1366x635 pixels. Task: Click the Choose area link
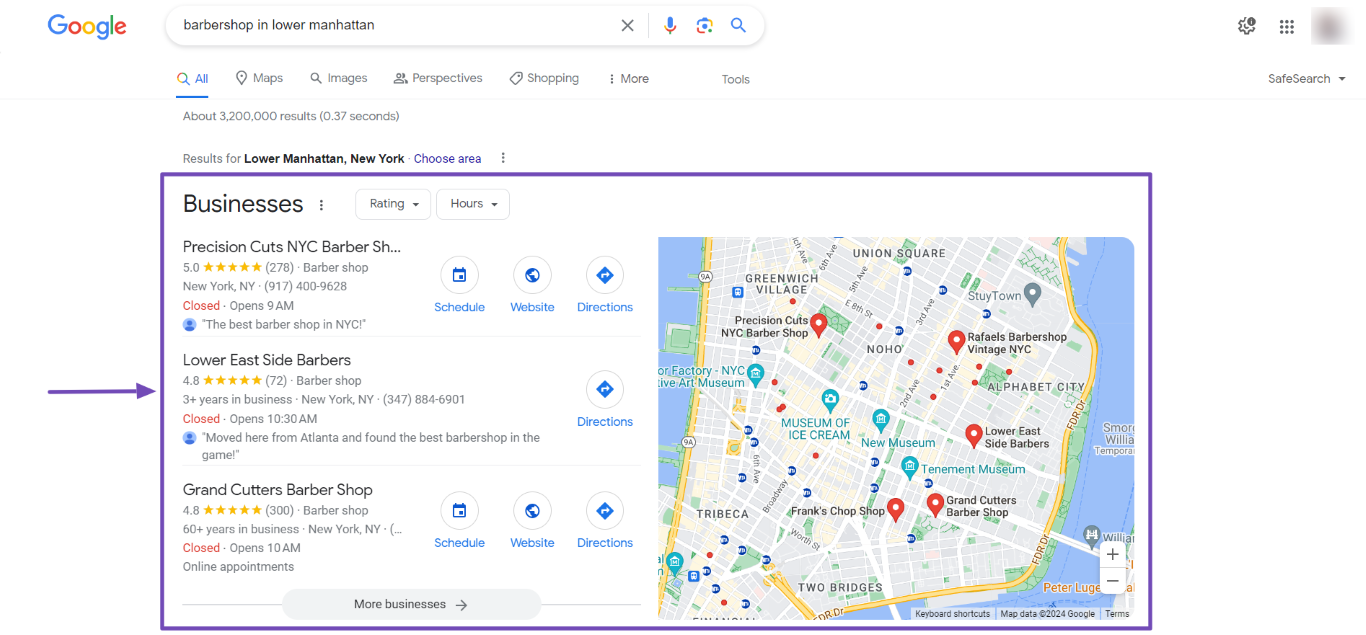(x=447, y=159)
